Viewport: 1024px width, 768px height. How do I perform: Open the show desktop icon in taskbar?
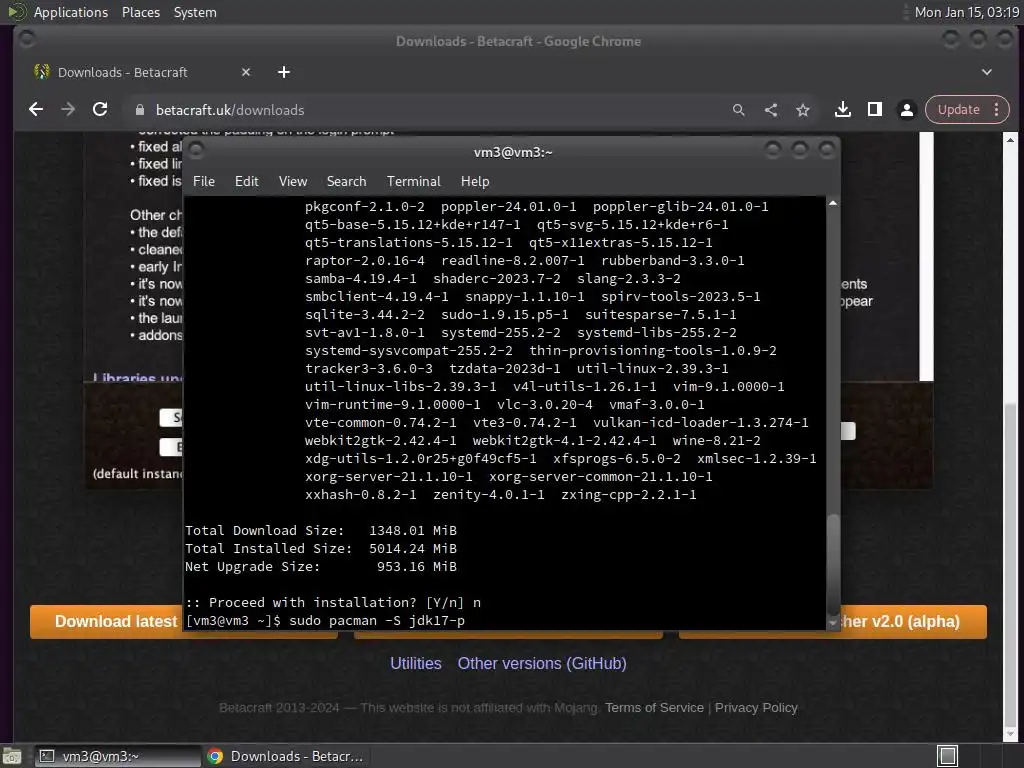click(x=12, y=756)
